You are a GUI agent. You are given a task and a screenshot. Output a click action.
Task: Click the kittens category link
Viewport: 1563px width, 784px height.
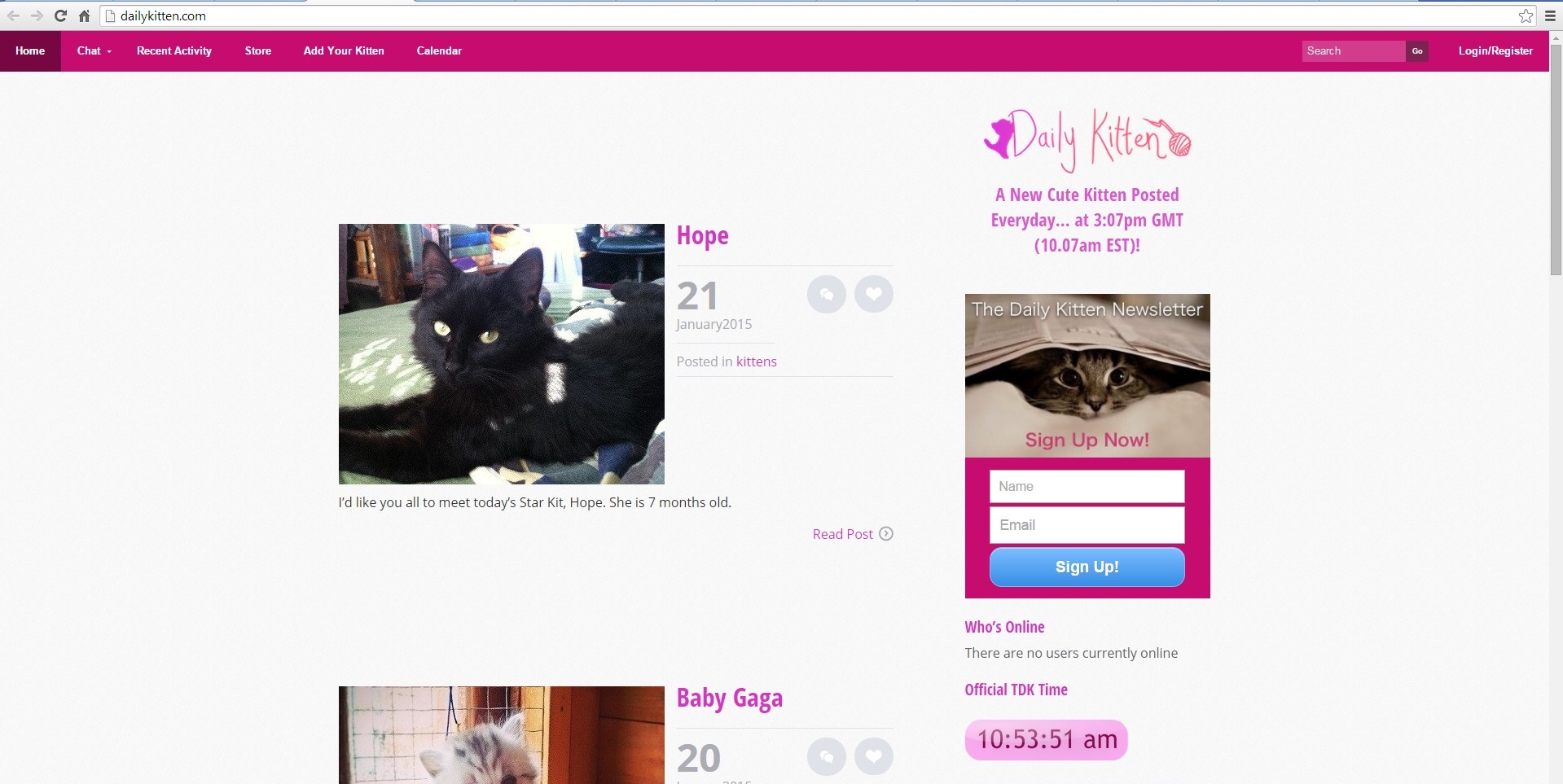(x=757, y=361)
